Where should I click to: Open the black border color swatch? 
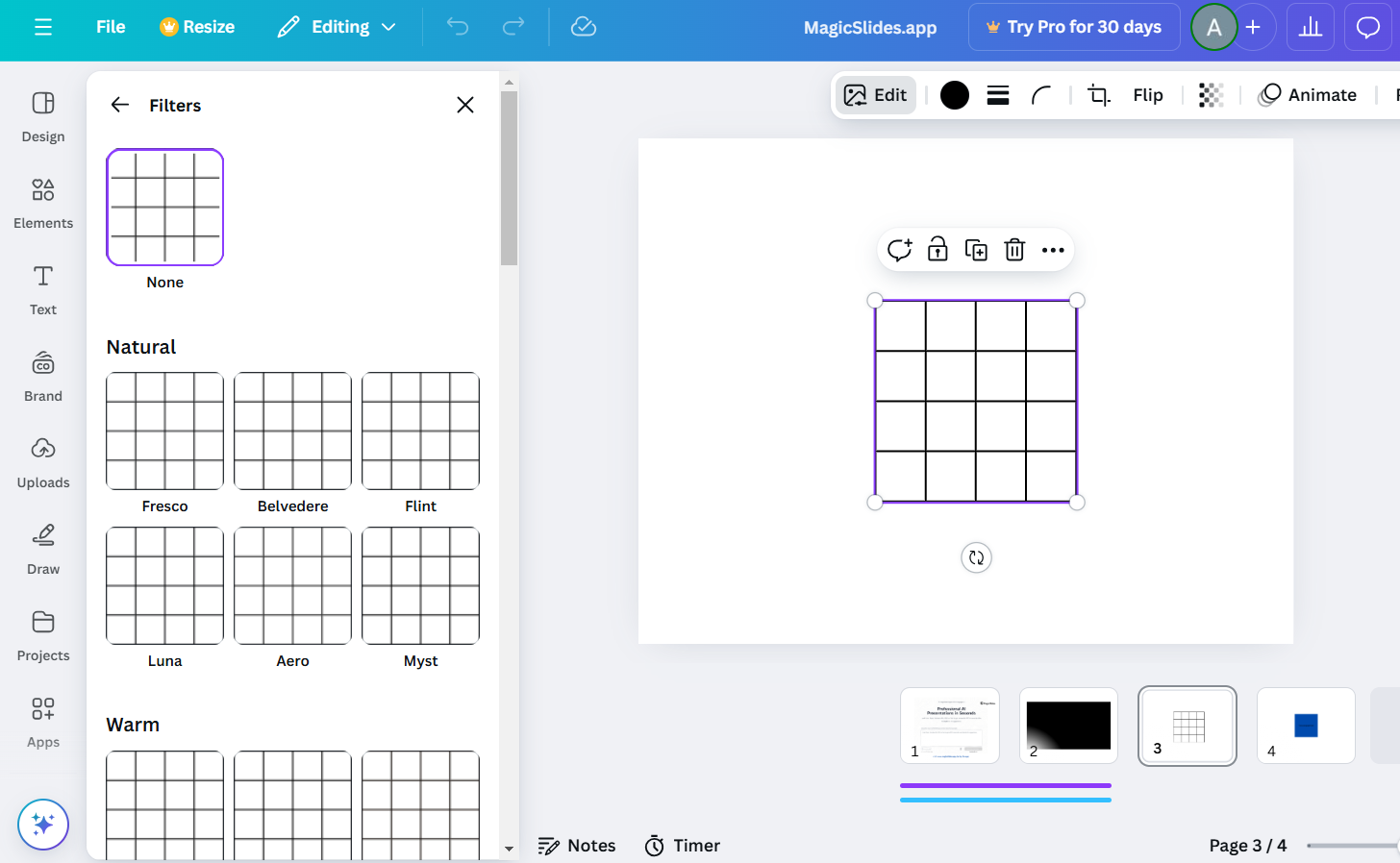coord(955,95)
